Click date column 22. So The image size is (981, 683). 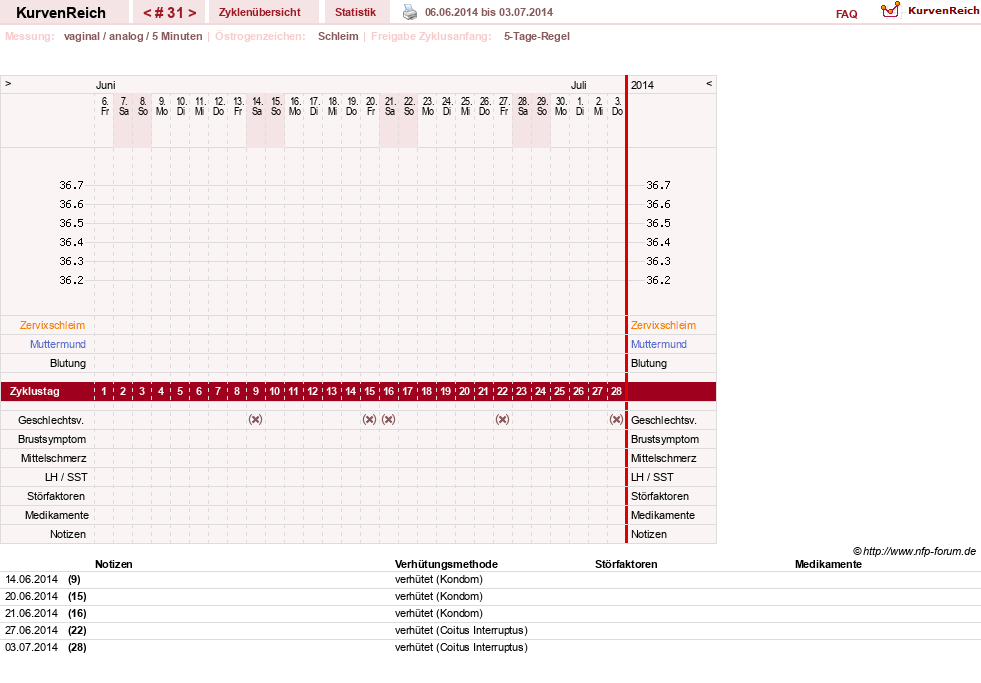coord(409,106)
